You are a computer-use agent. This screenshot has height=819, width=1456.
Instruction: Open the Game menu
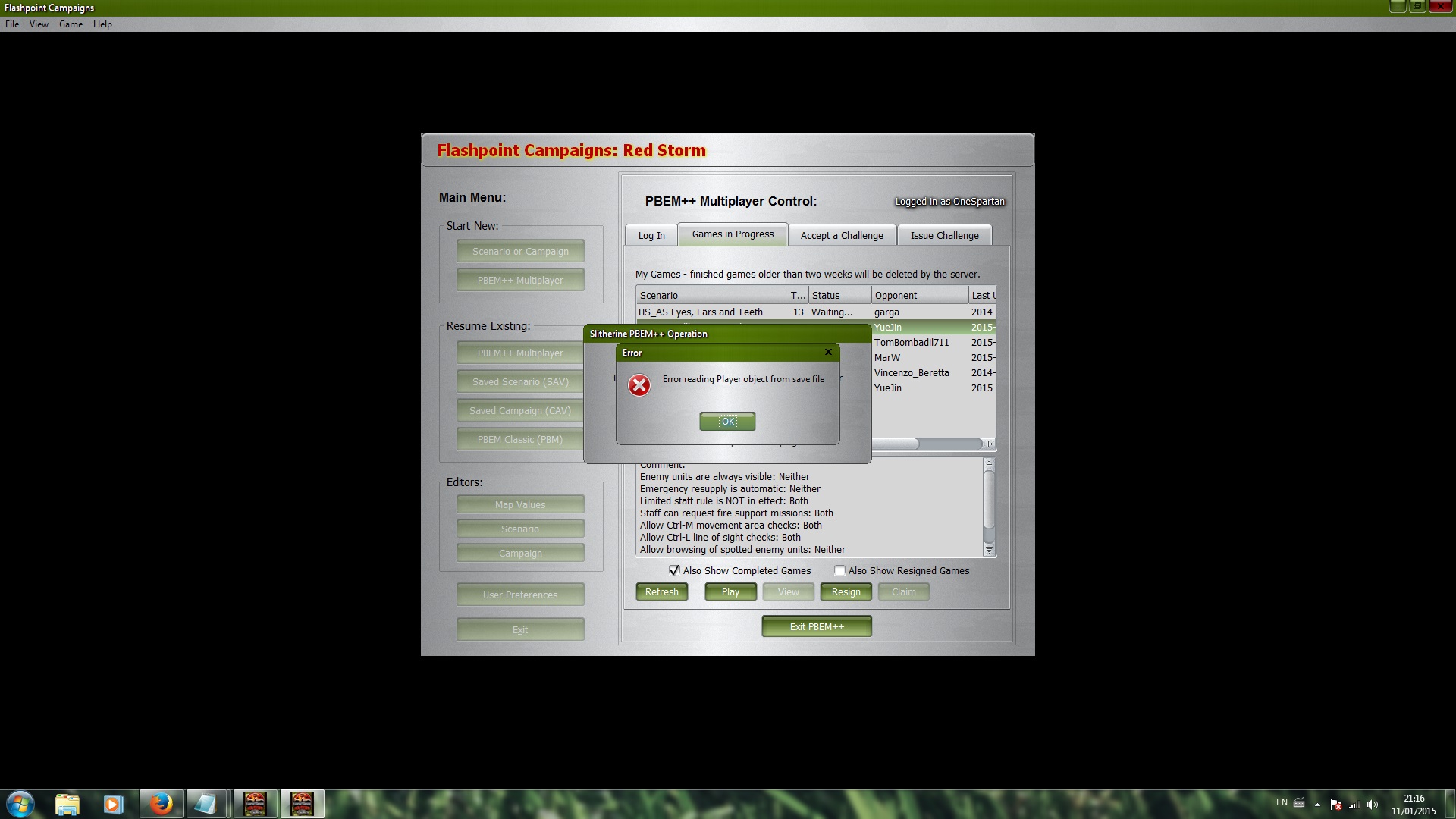[x=71, y=24]
